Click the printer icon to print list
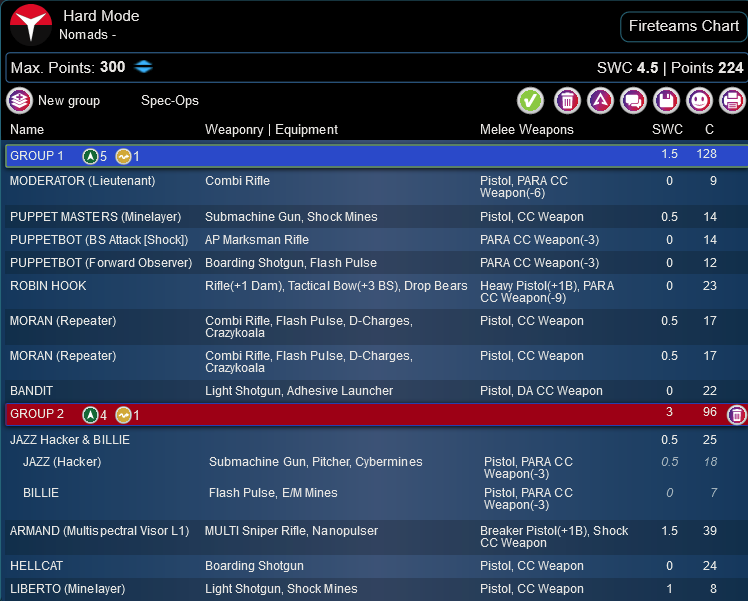The height and width of the screenshot is (601, 748). 733,101
